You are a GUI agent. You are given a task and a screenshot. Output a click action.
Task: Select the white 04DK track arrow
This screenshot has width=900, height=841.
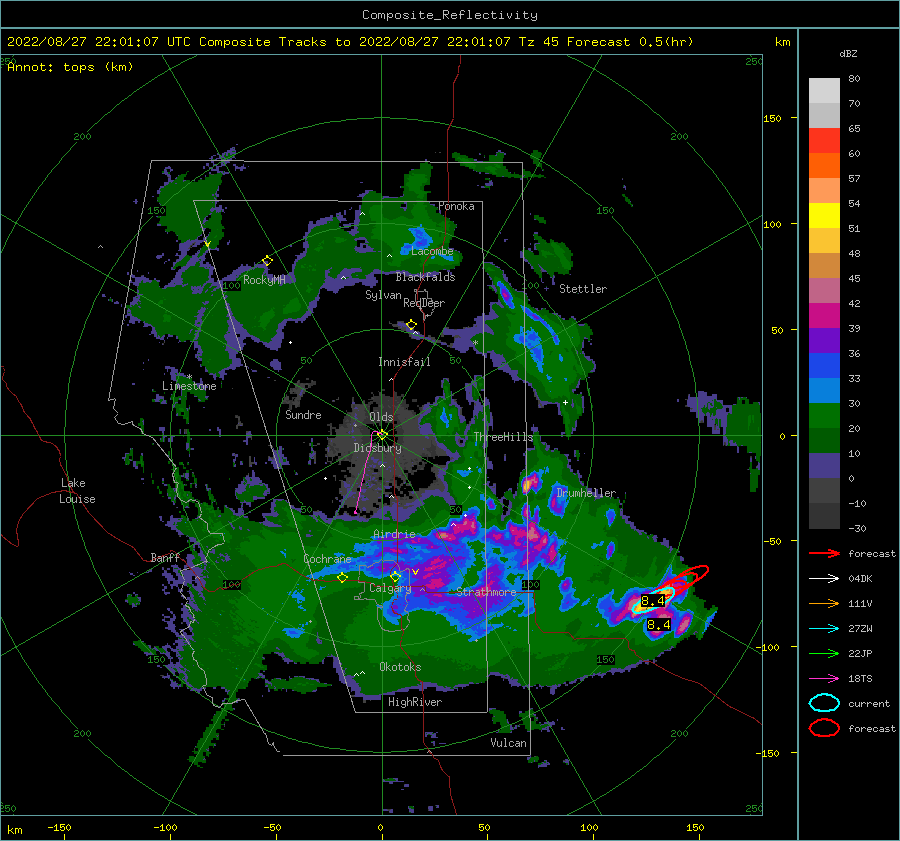coord(824,578)
